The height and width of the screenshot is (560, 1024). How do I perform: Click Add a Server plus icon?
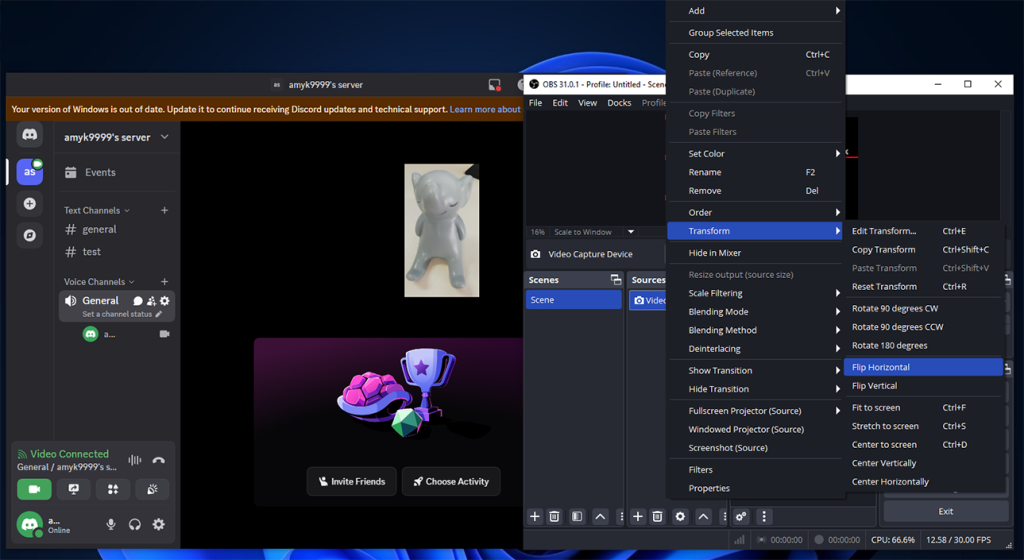pyautogui.click(x=29, y=204)
